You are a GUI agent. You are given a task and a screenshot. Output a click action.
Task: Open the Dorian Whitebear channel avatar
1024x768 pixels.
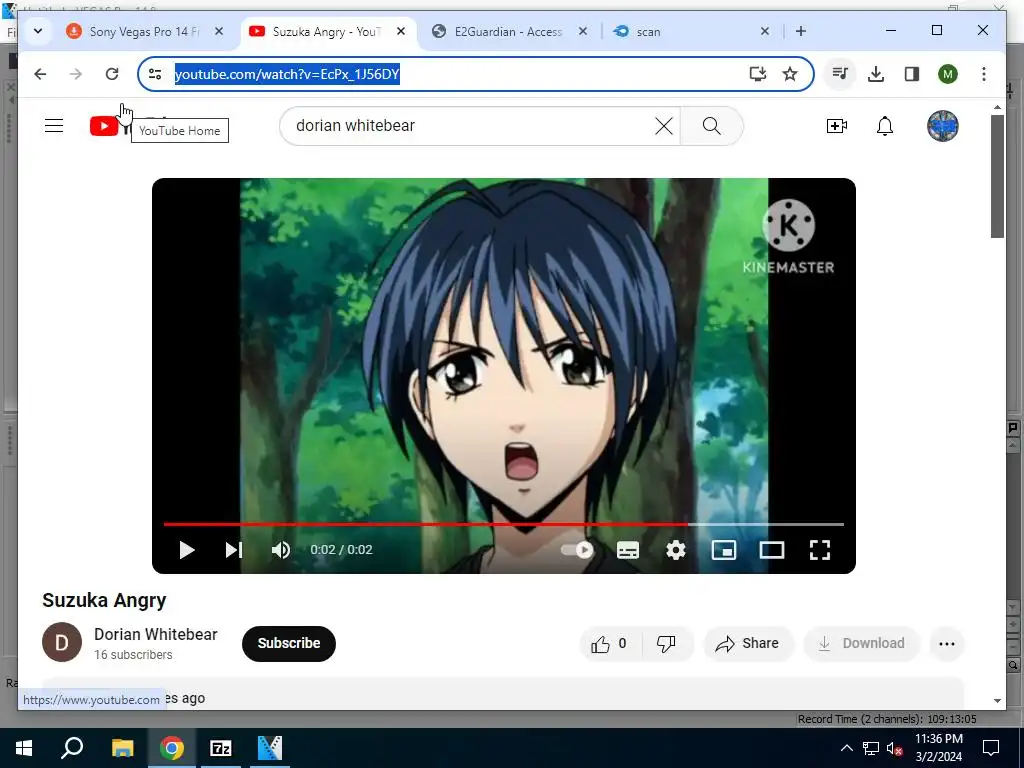(62, 642)
